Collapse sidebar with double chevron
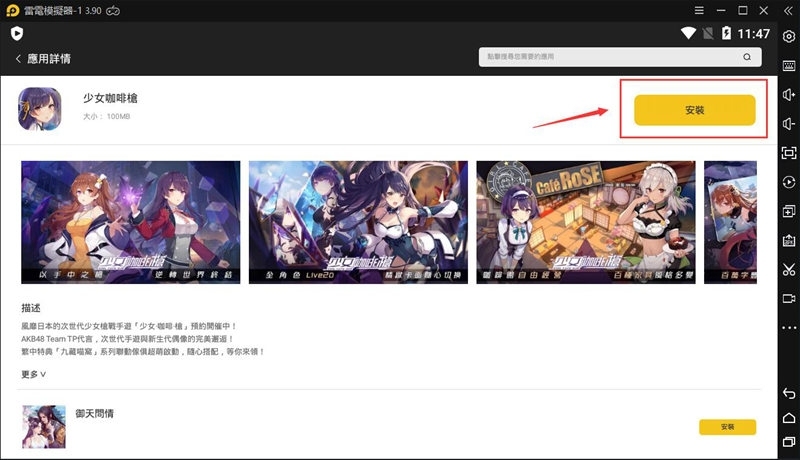The height and width of the screenshot is (460, 800). [788, 10]
